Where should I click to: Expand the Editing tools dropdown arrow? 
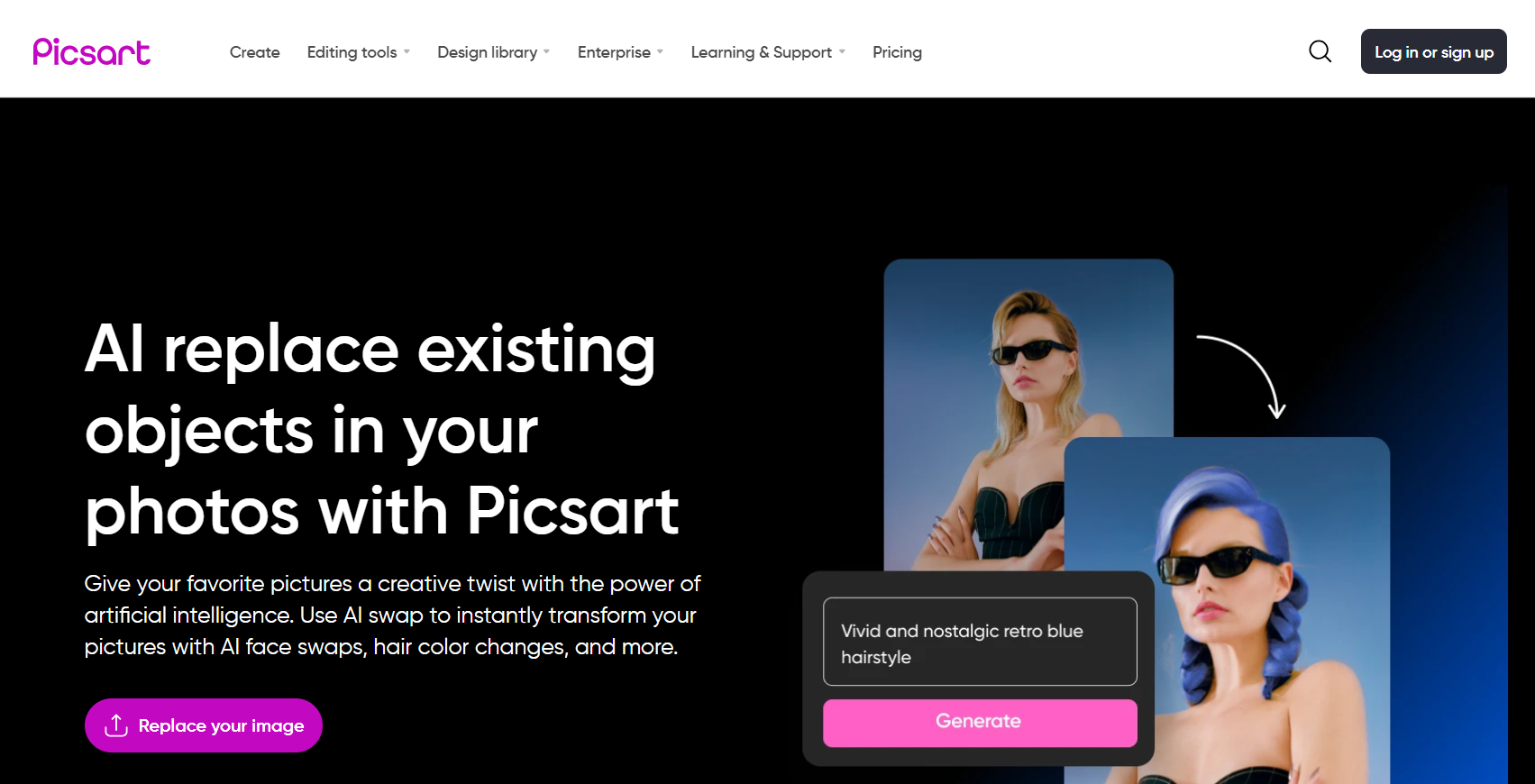pyautogui.click(x=407, y=52)
